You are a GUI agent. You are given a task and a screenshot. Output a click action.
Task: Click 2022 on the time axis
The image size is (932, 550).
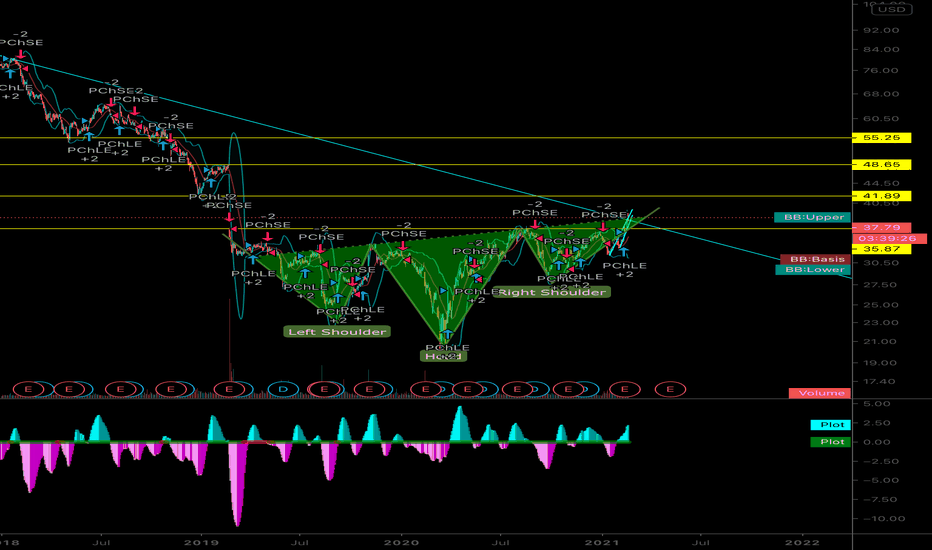point(802,542)
